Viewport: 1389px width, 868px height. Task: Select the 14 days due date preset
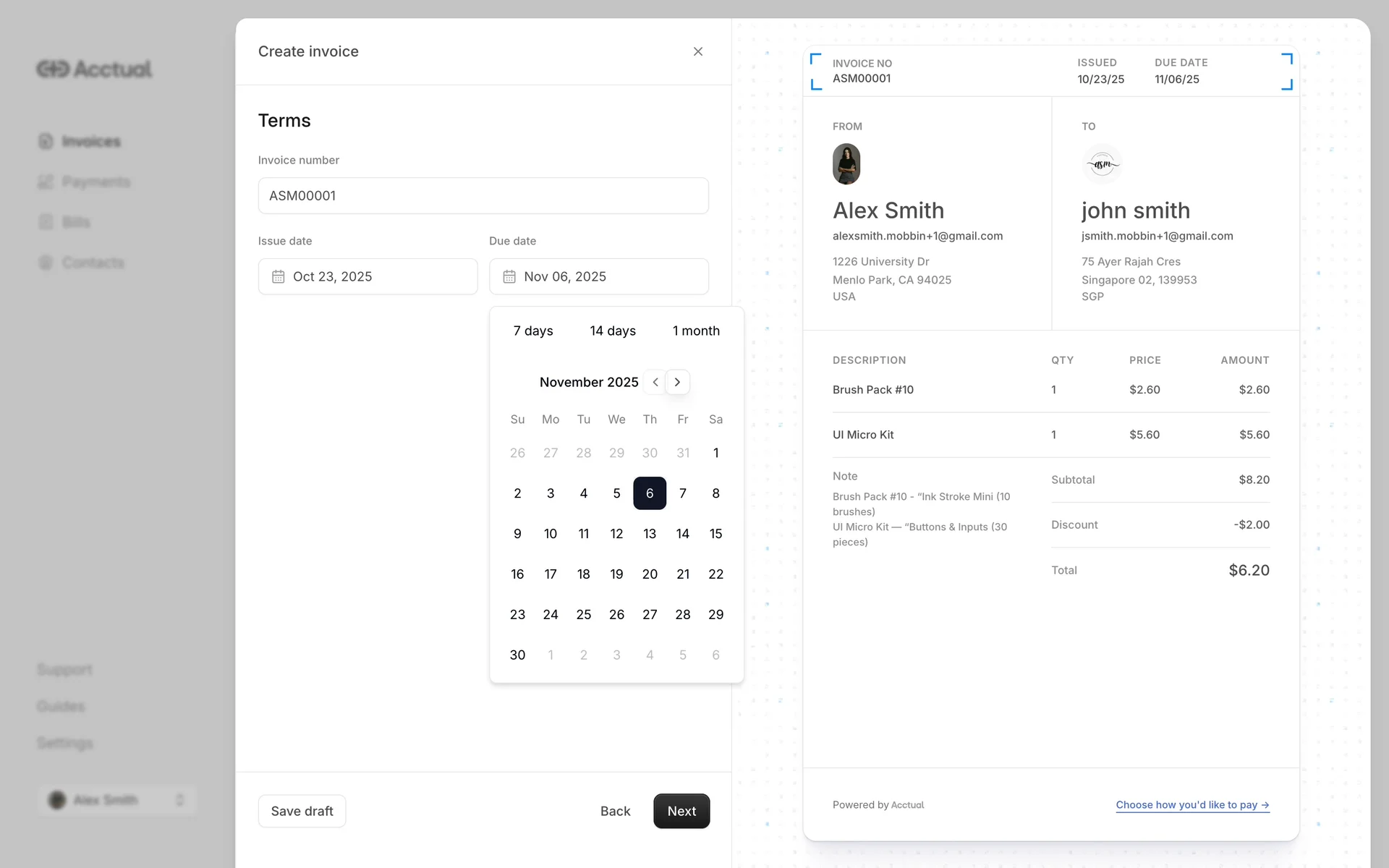point(612,331)
